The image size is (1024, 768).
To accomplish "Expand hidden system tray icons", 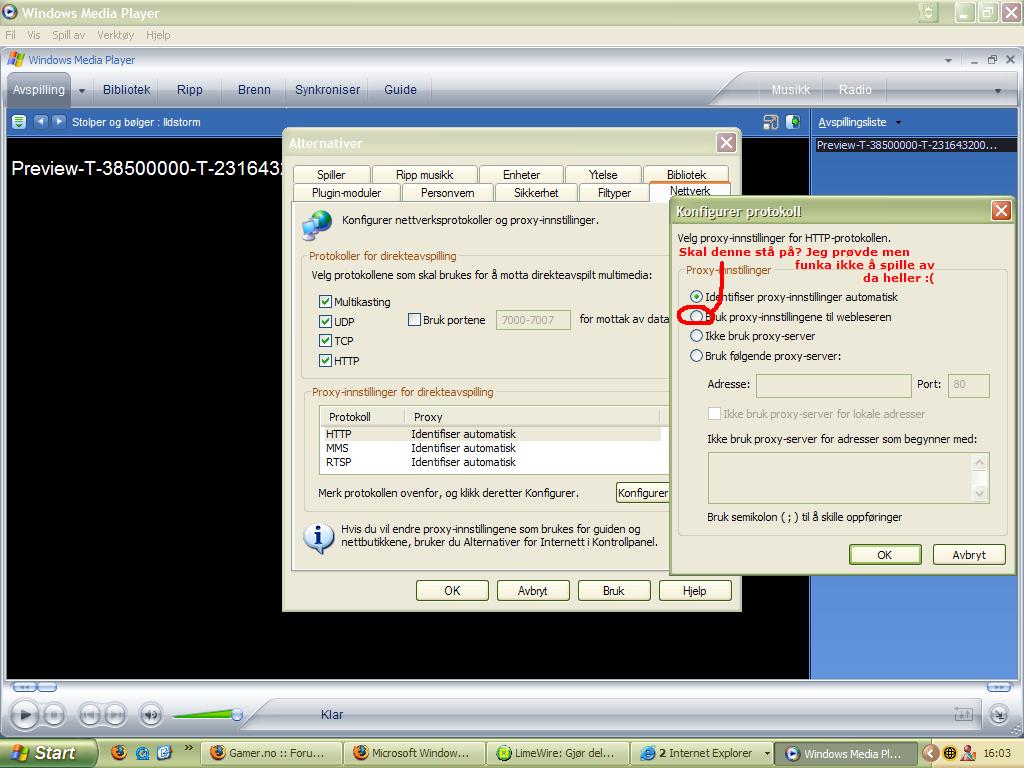I will coord(930,753).
